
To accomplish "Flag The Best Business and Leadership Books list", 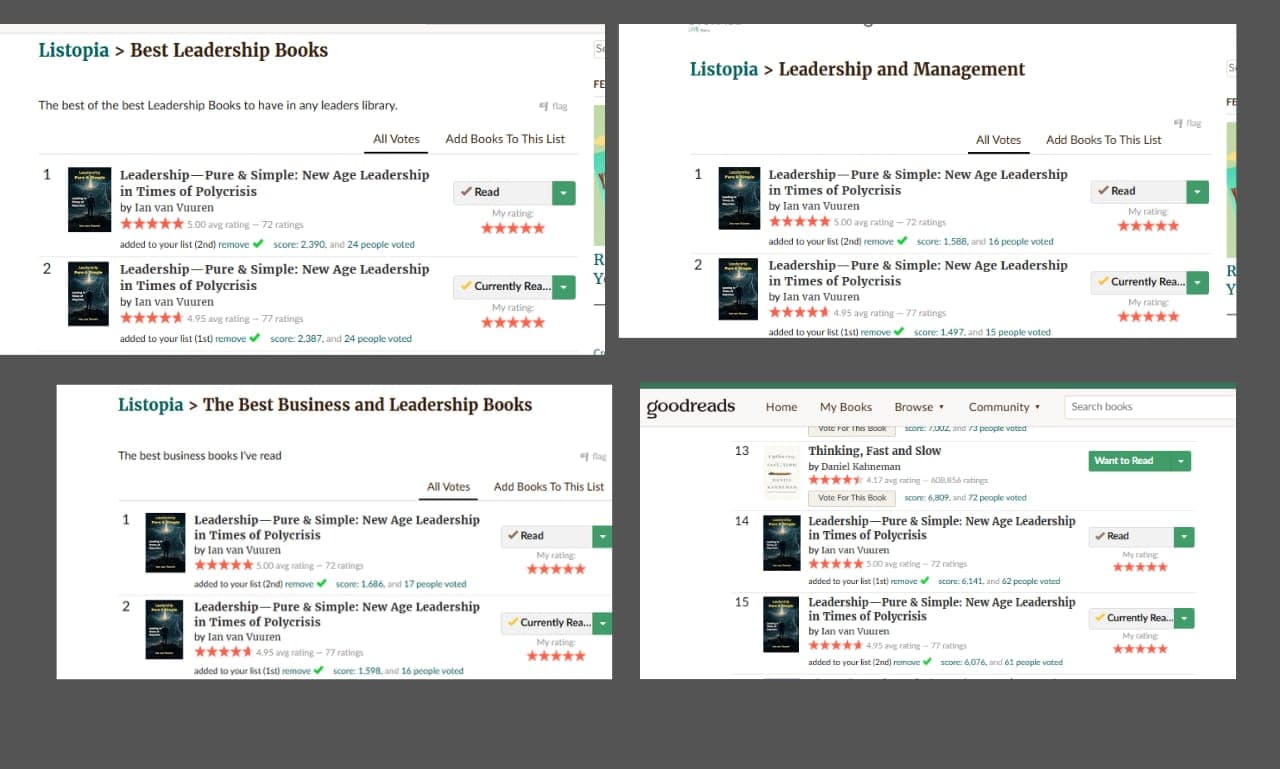I will 593,456.
